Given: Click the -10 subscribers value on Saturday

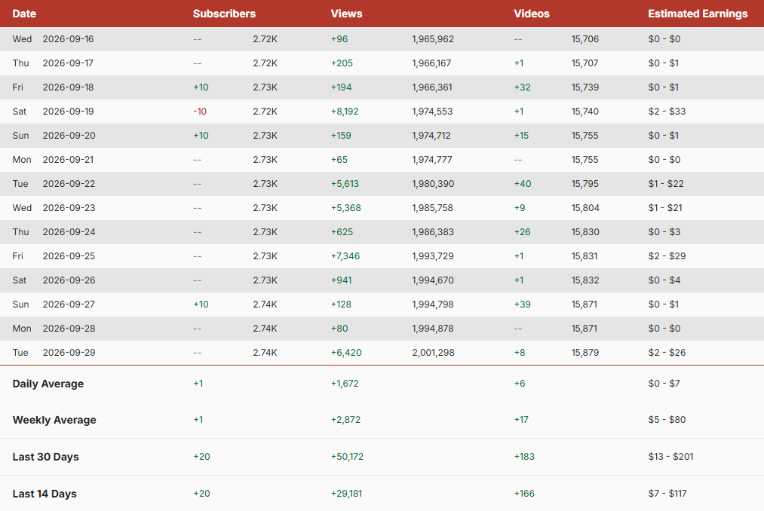Looking at the screenshot, I should click(x=200, y=112).
